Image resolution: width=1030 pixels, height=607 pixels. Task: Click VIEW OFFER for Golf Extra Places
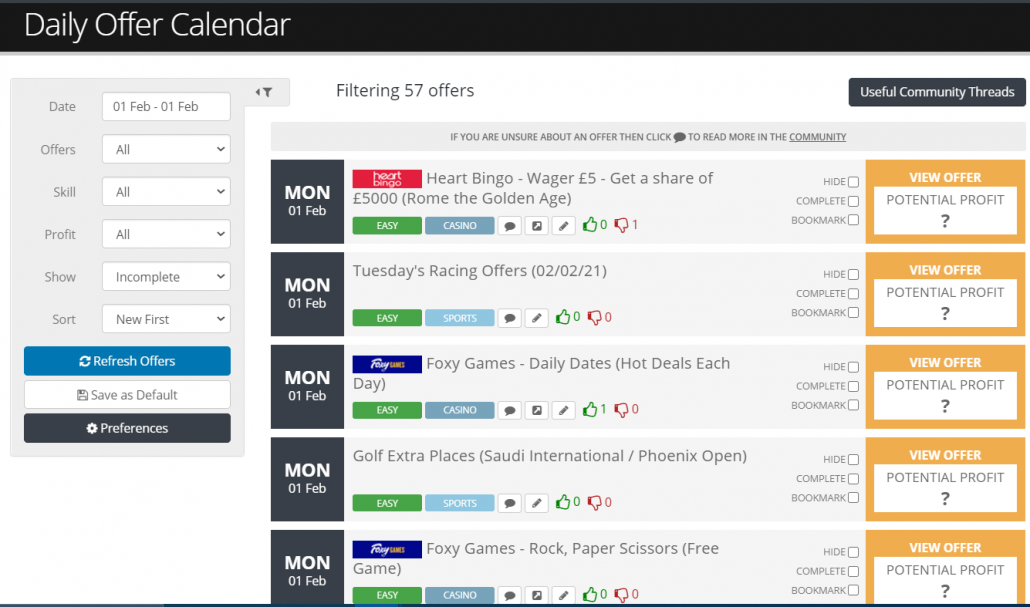(x=945, y=455)
